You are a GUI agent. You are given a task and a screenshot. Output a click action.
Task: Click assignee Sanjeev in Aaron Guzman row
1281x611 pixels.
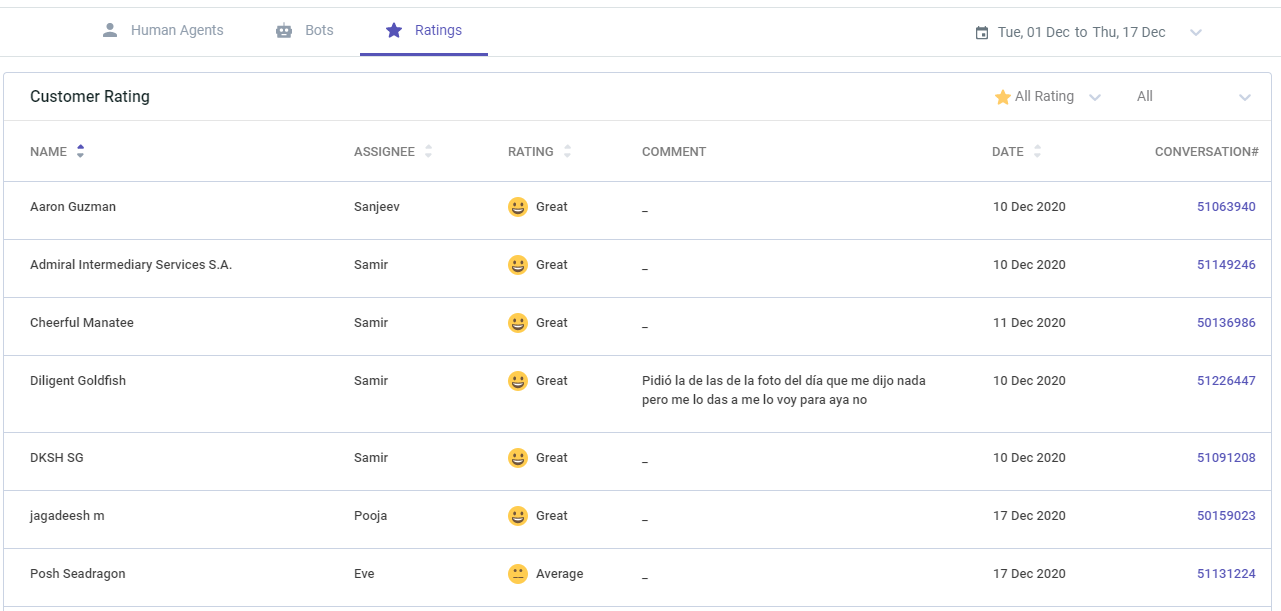pyautogui.click(x=376, y=207)
